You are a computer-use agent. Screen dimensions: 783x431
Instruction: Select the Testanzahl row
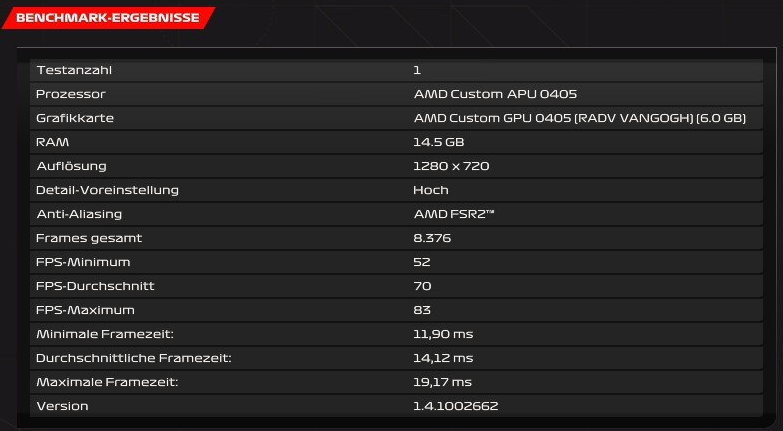[x=396, y=70]
